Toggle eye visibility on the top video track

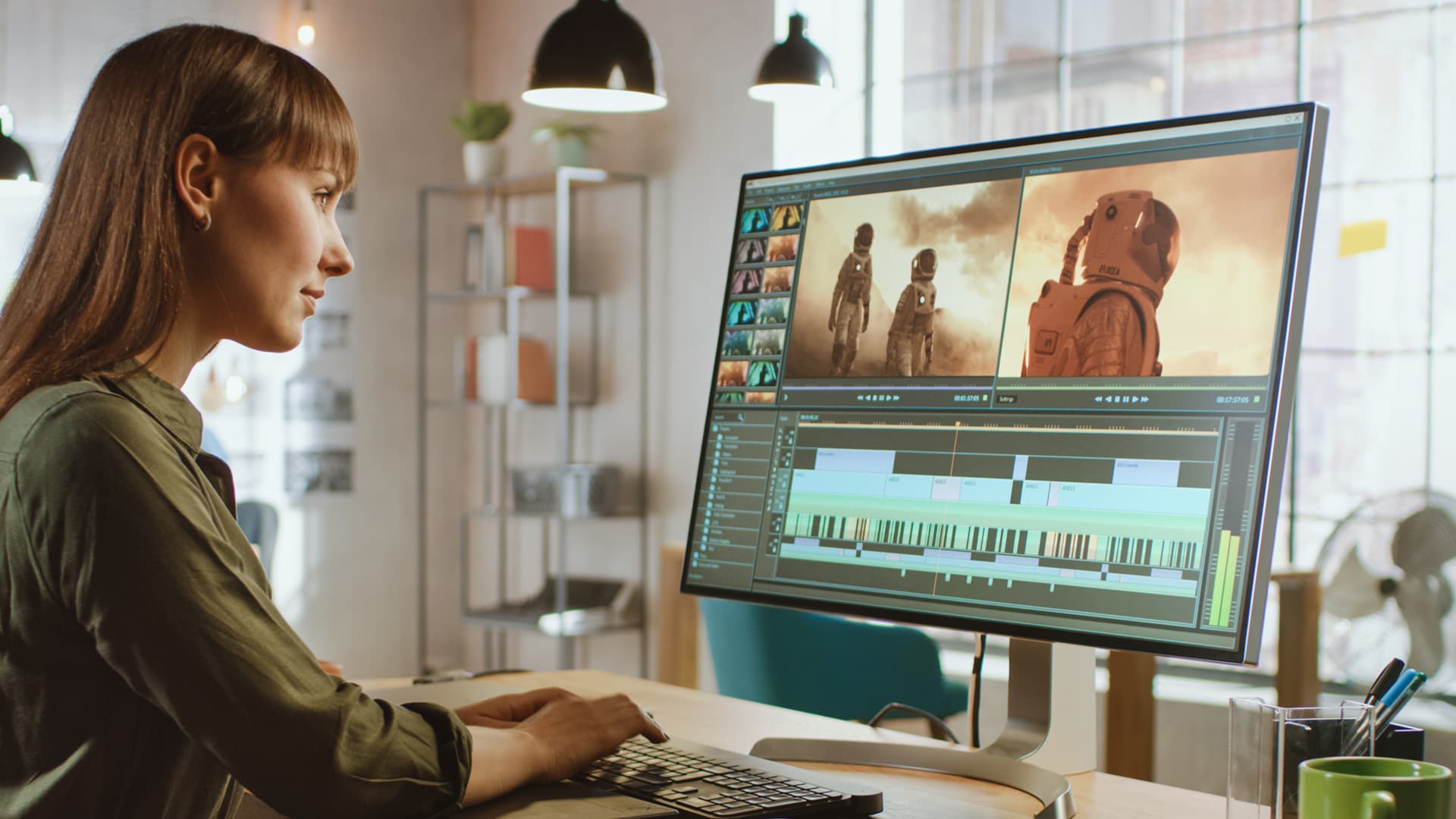(792, 433)
